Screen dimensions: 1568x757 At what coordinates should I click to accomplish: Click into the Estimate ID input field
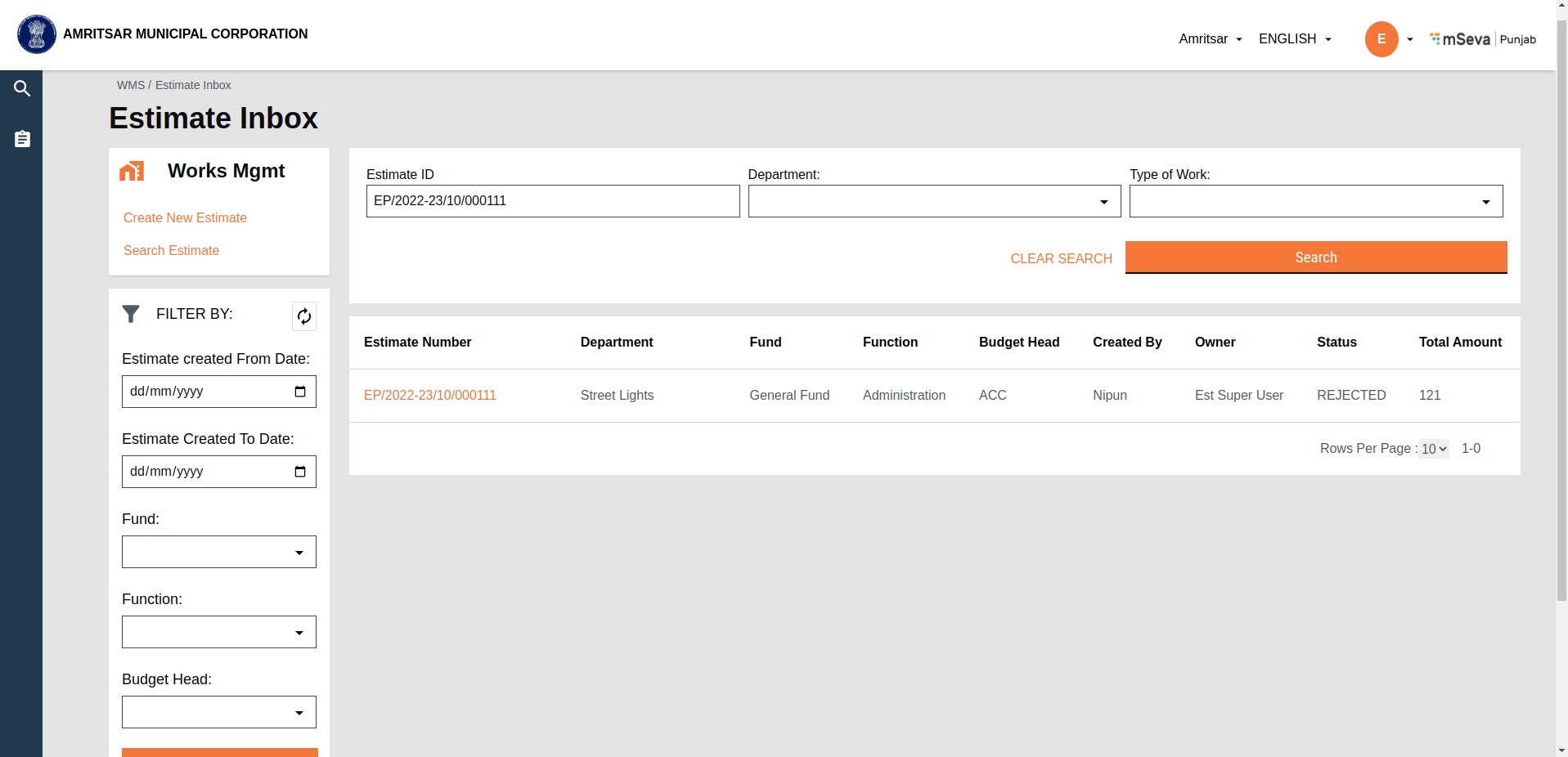click(552, 201)
